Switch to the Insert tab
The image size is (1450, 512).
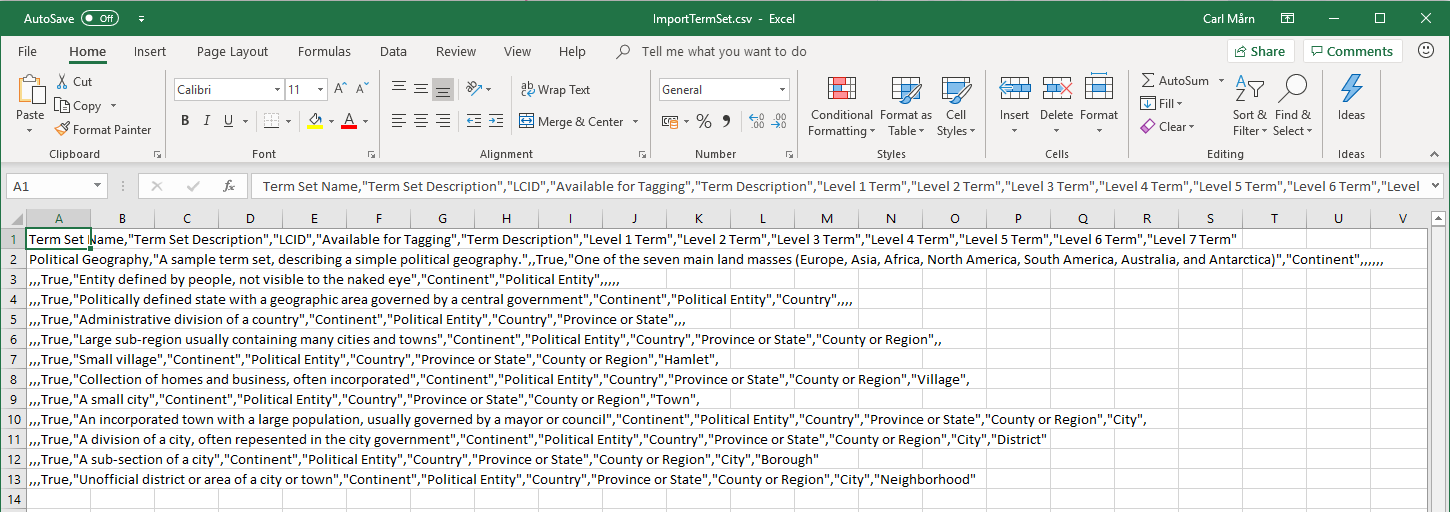[150, 52]
